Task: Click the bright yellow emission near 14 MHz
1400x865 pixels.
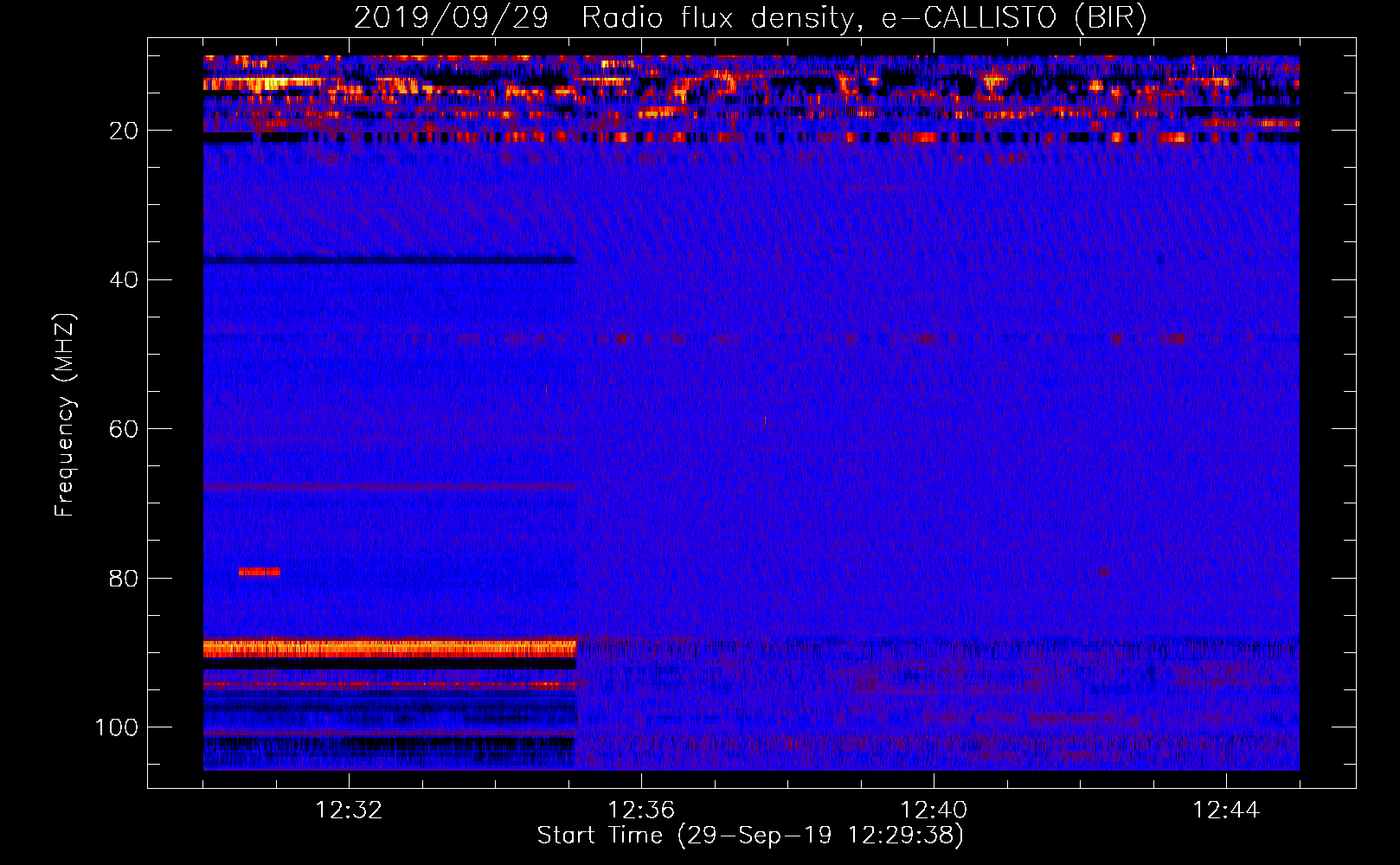Action: tap(264, 84)
